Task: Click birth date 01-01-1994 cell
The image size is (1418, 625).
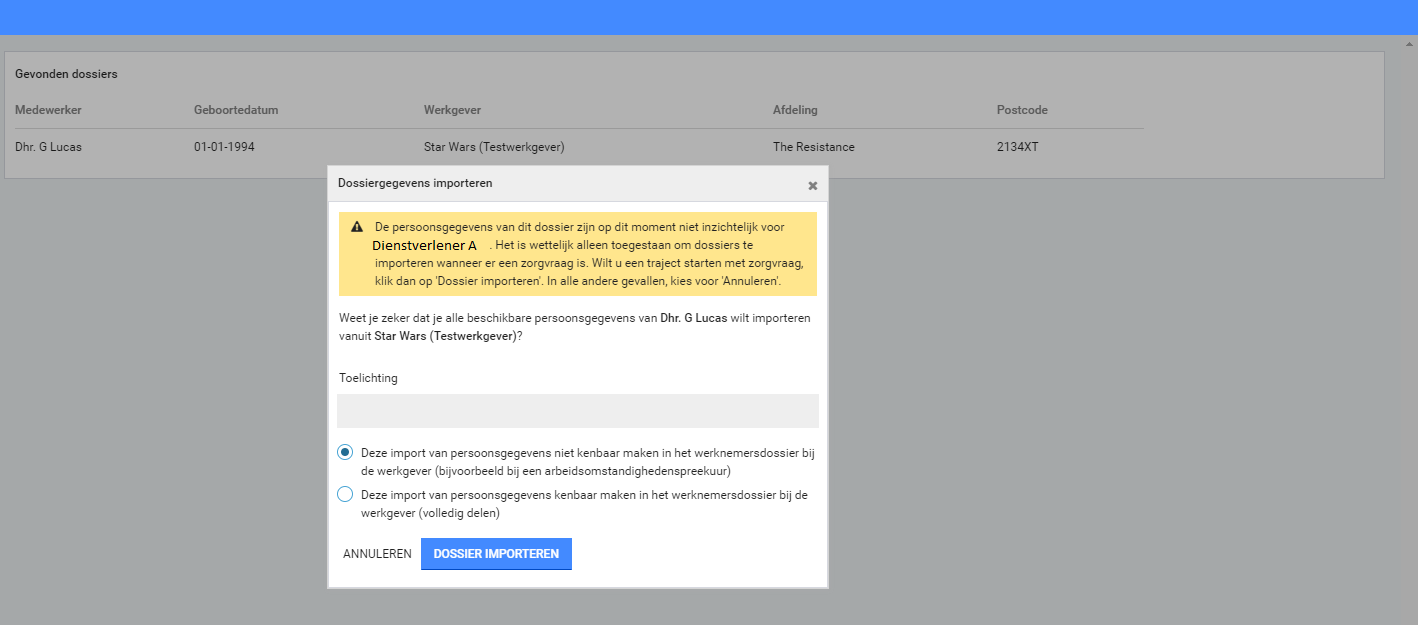Action: tap(224, 147)
